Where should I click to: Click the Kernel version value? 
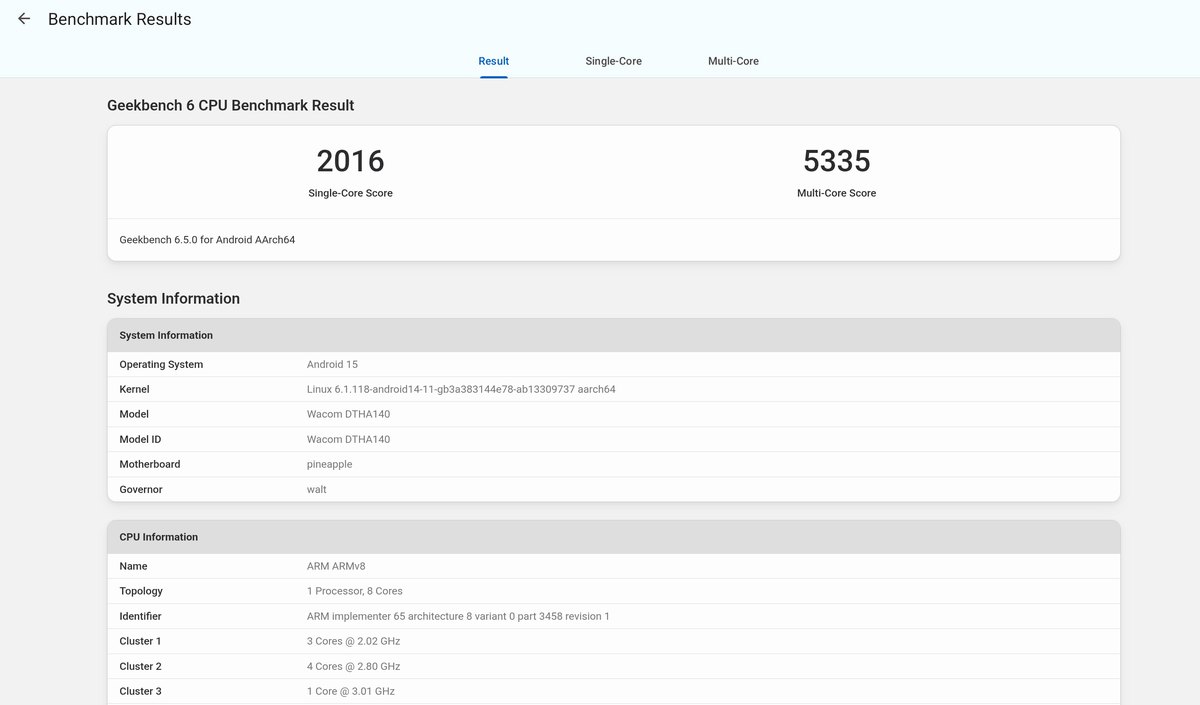coord(460,389)
